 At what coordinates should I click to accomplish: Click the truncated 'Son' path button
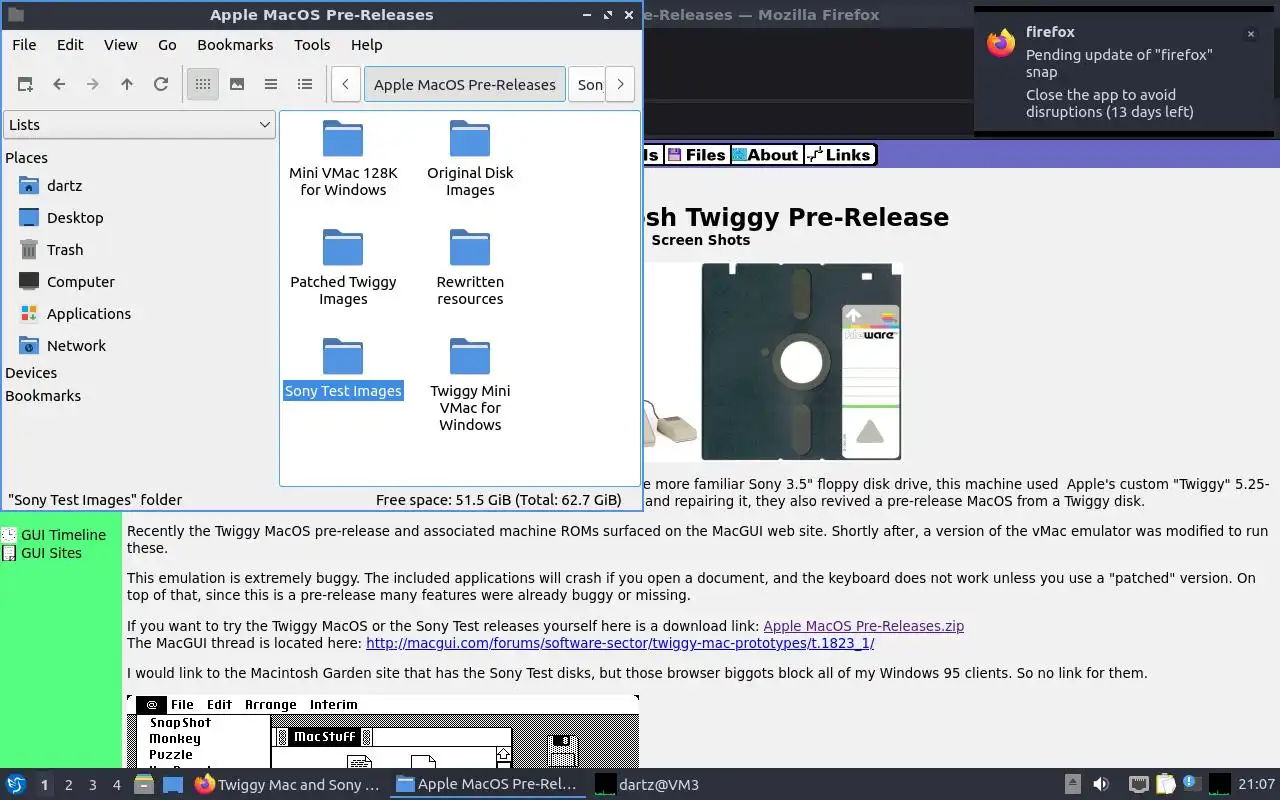[x=587, y=85]
